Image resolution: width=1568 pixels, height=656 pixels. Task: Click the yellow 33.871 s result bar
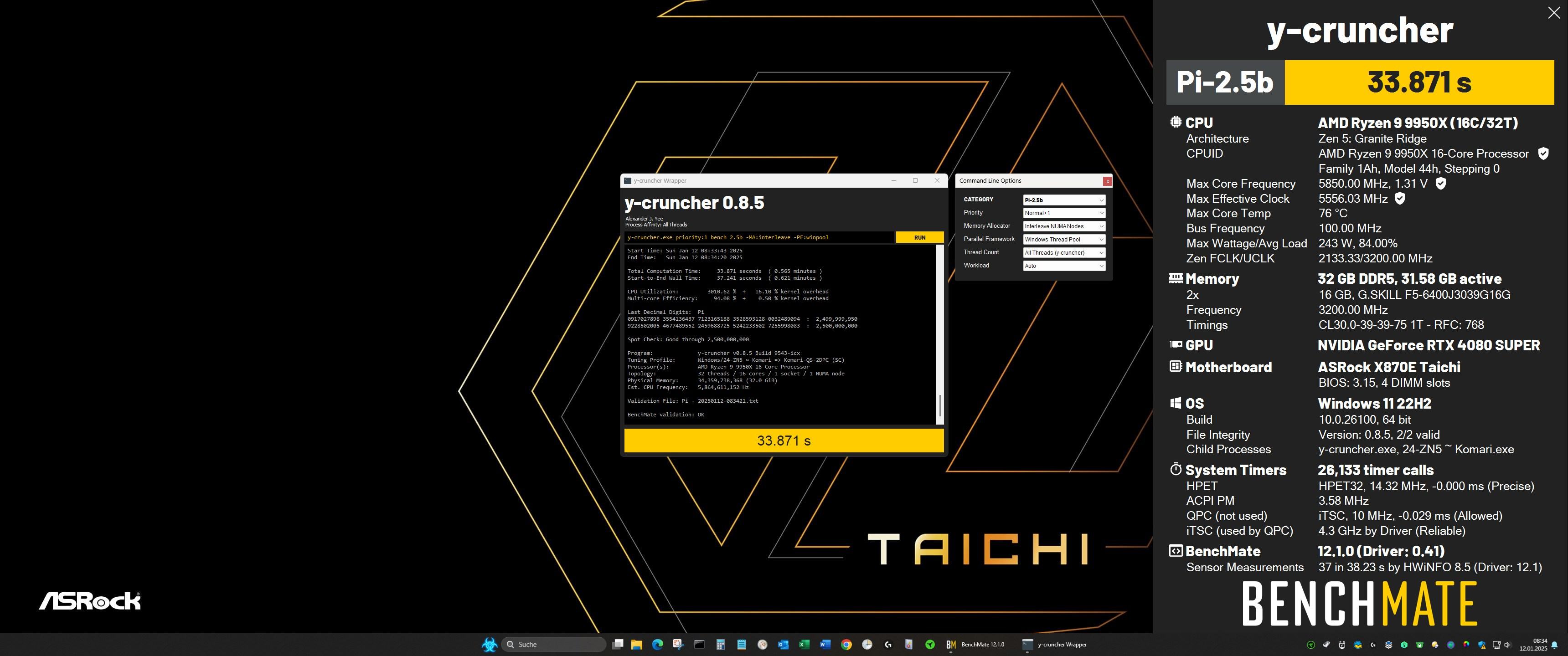pos(784,441)
